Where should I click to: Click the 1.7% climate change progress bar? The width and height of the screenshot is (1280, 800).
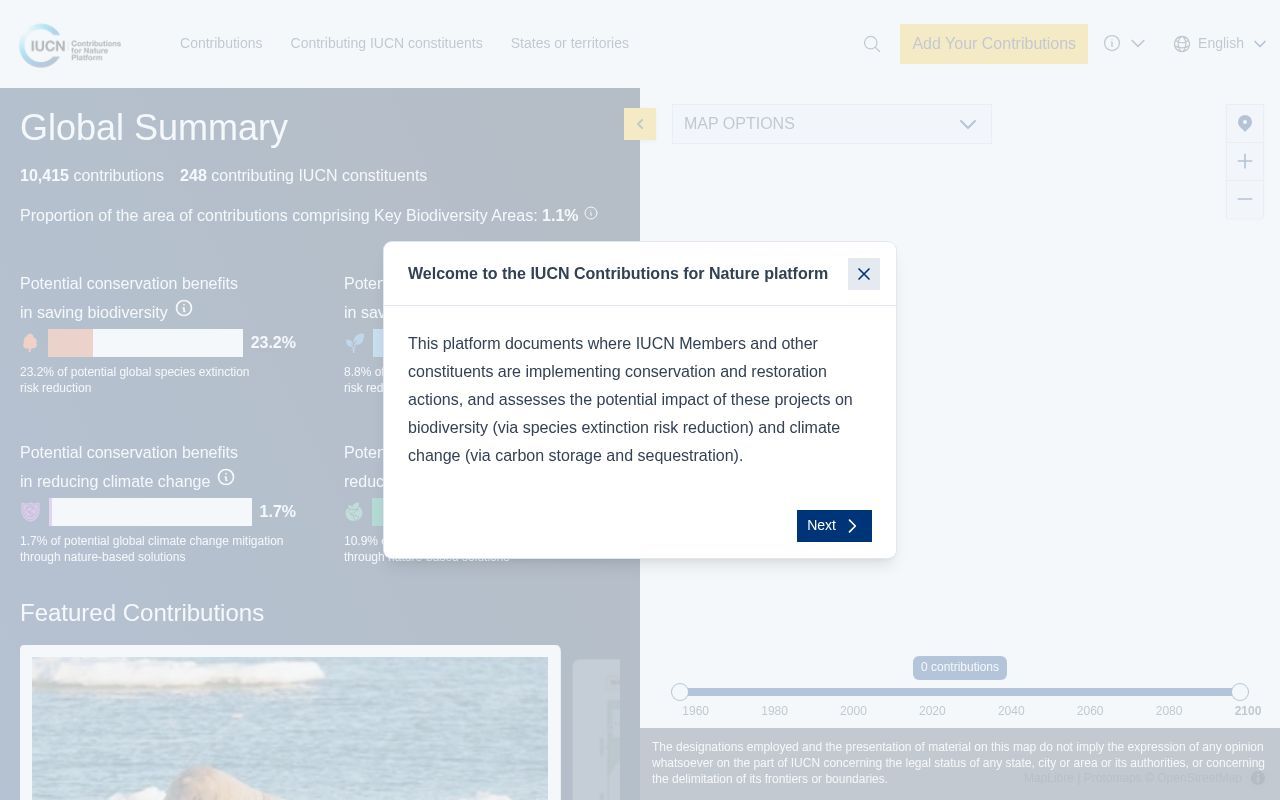pos(150,512)
